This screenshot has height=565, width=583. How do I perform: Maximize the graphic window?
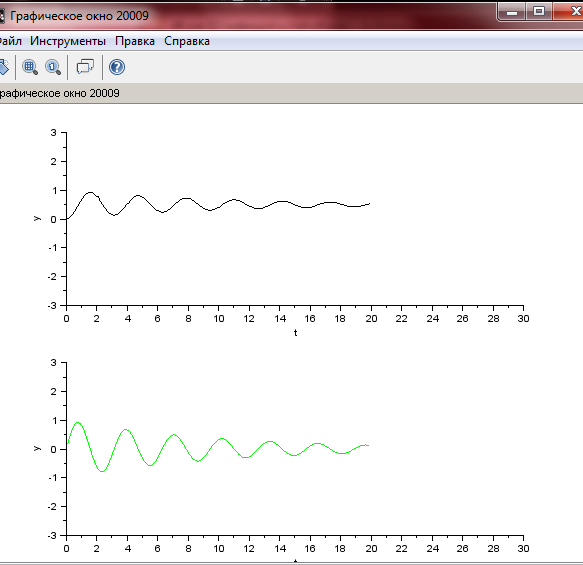539,12
